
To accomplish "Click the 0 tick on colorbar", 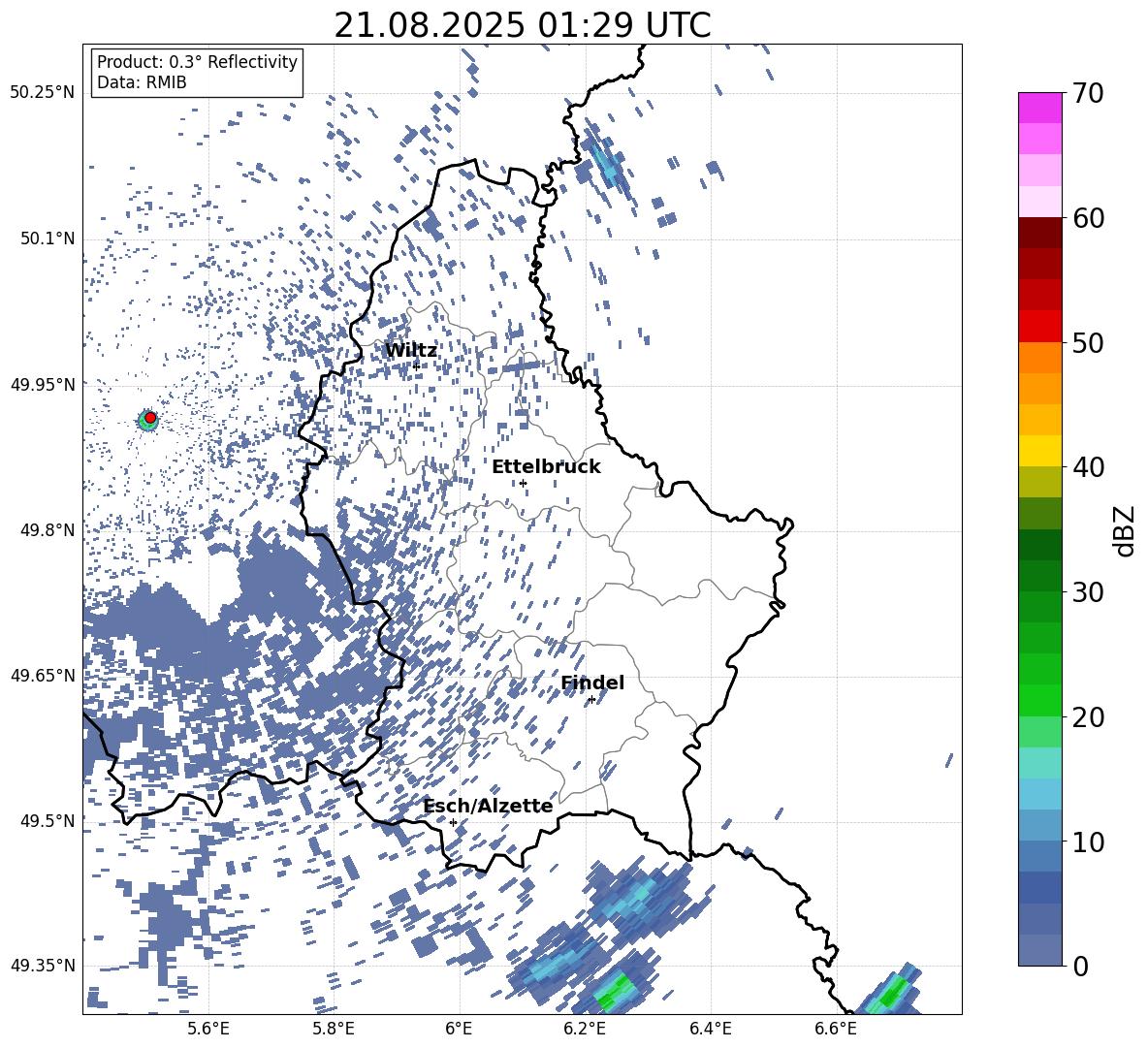I will pyautogui.click(x=1080, y=966).
